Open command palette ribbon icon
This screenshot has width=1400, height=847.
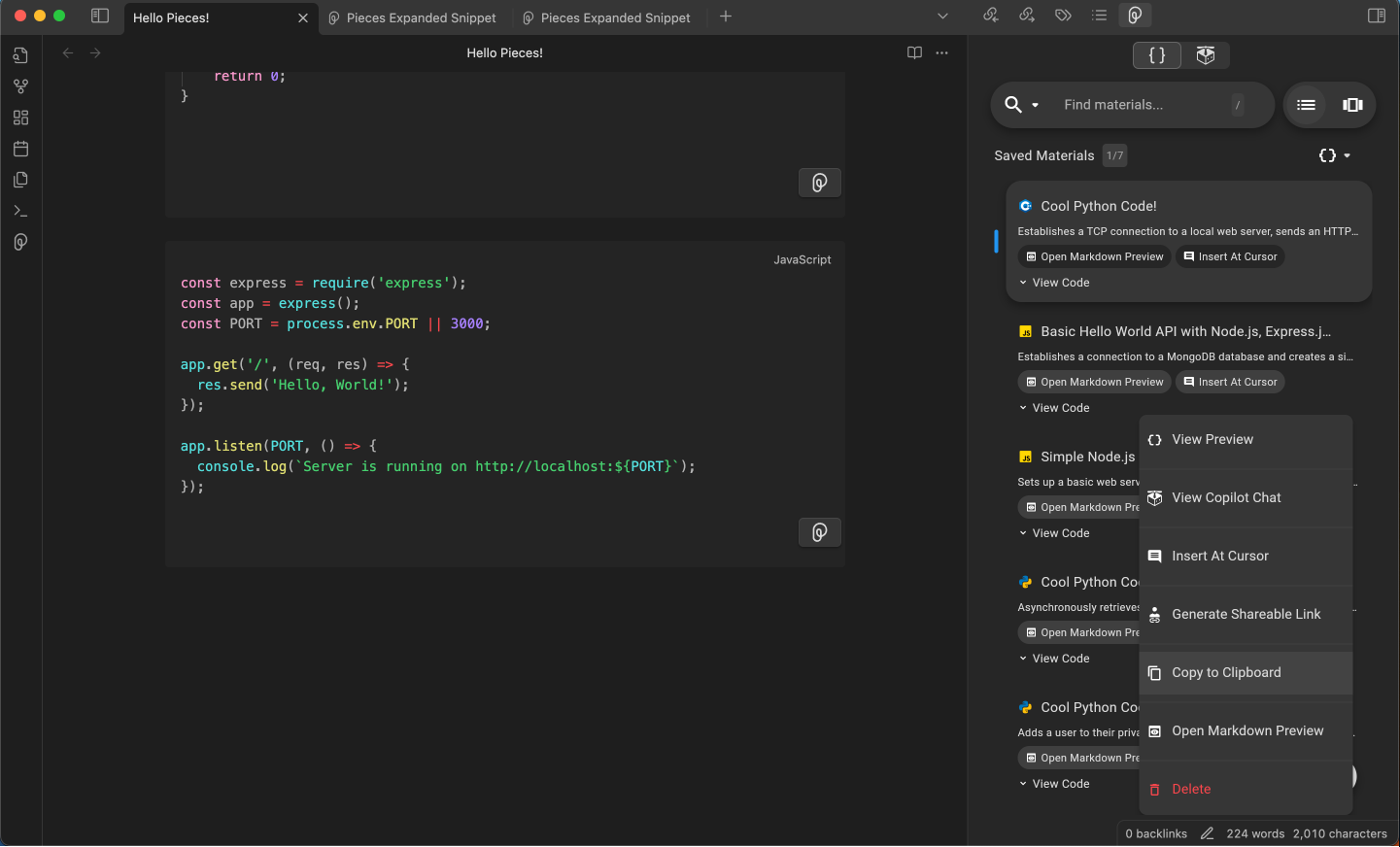click(20, 211)
